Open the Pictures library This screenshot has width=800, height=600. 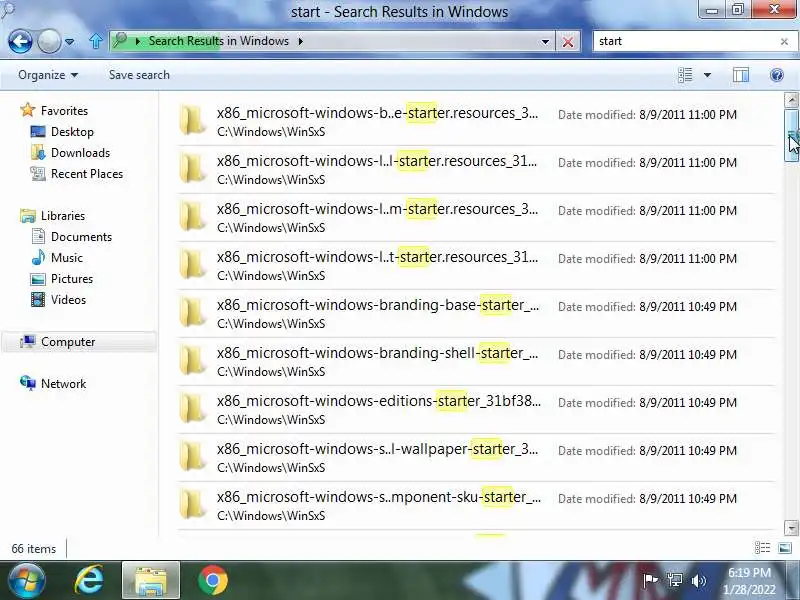pyautogui.click(x=71, y=279)
